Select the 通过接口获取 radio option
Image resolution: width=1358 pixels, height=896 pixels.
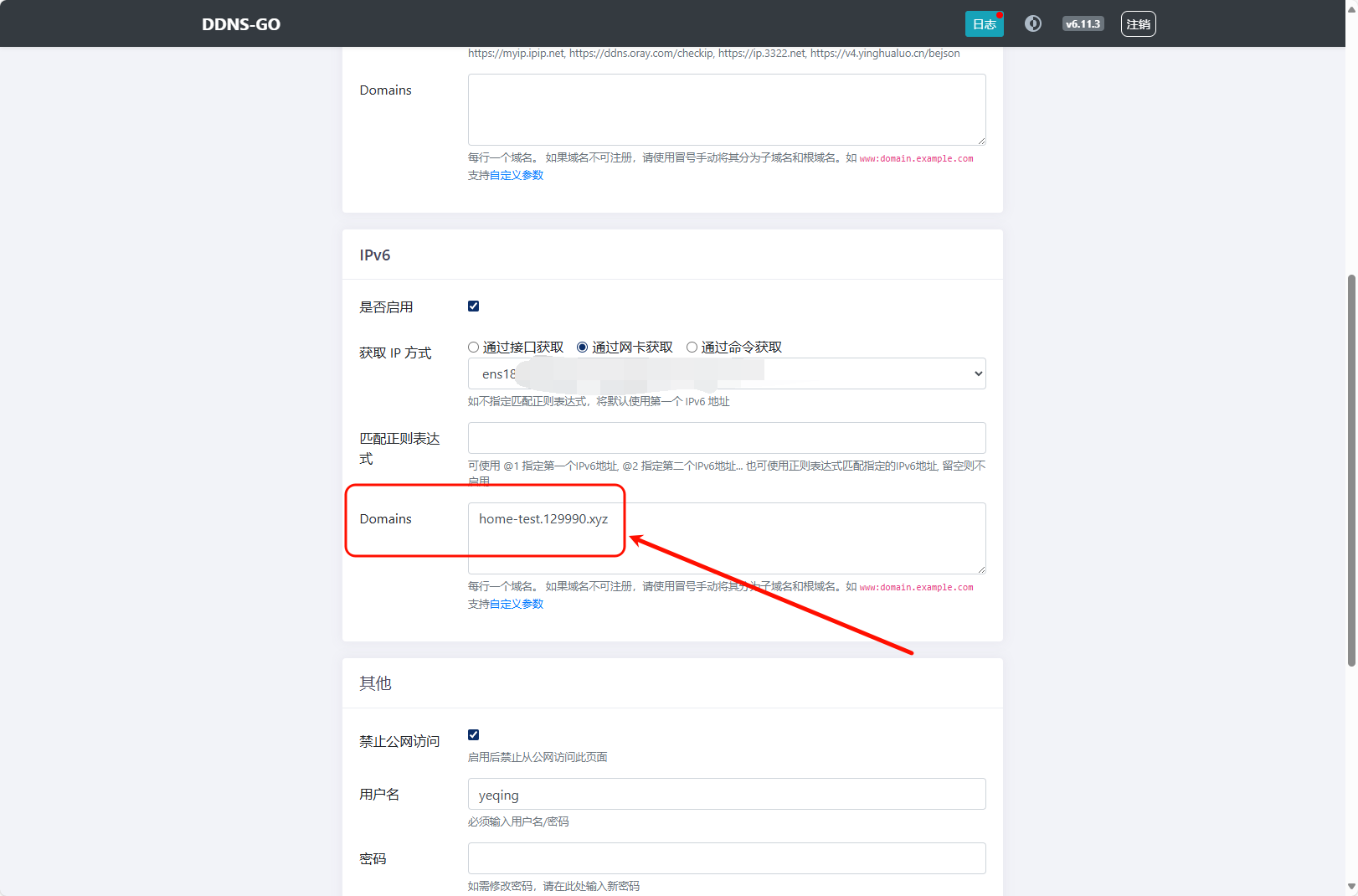pos(474,348)
